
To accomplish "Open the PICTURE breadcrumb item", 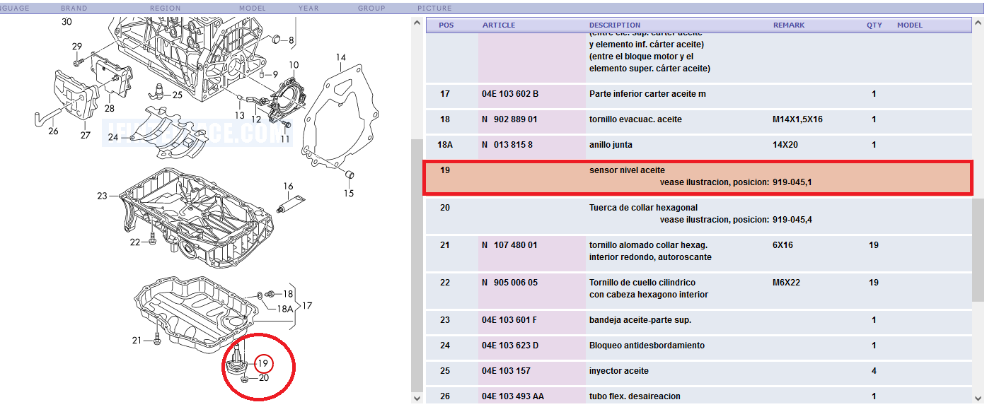I will 435,8.
